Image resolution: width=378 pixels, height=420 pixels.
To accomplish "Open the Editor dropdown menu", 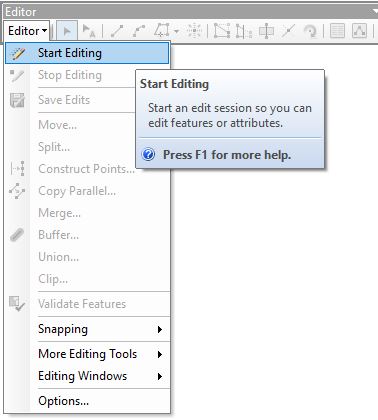I will pos(27,31).
